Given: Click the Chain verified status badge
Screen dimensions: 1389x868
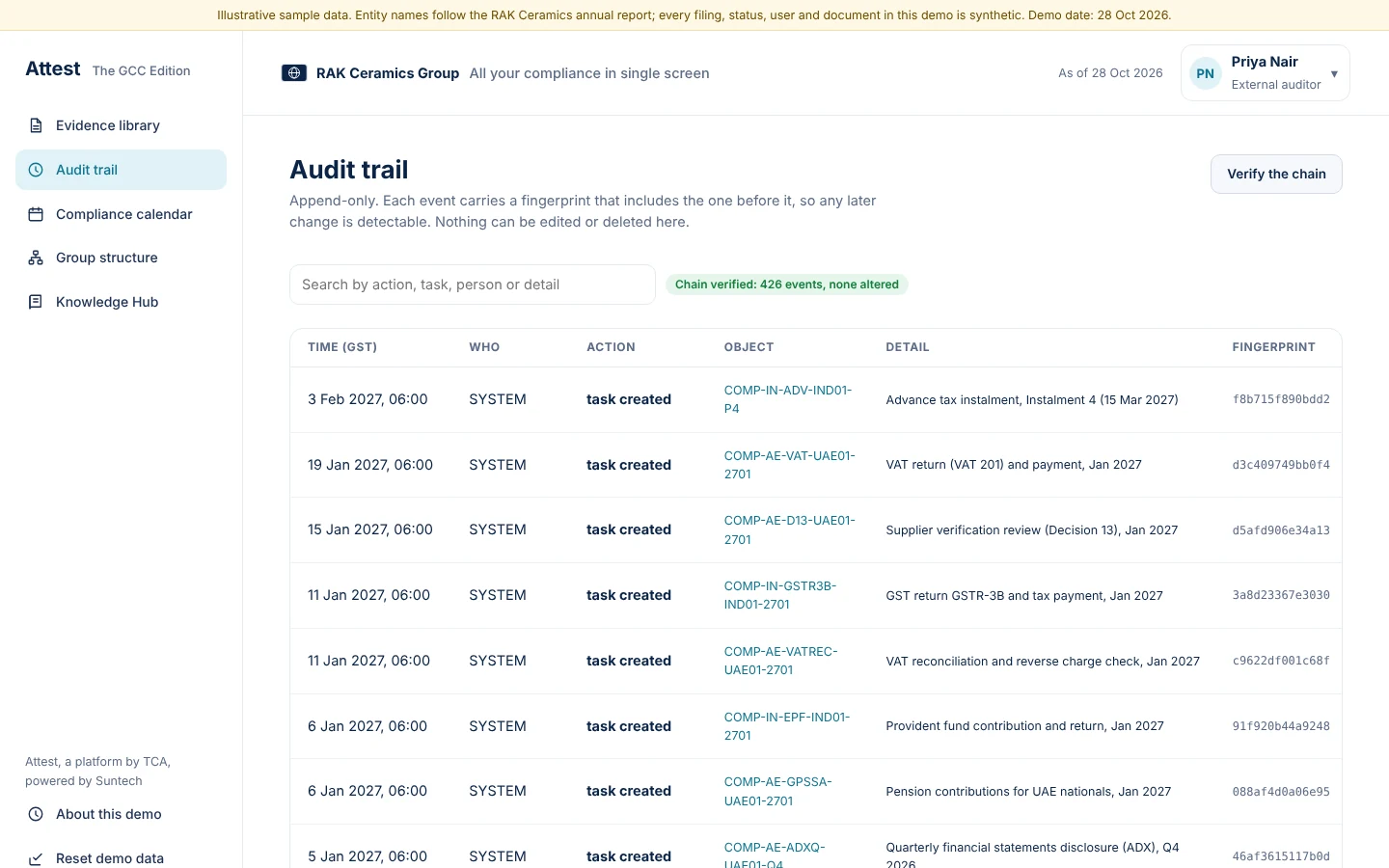Looking at the screenshot, I should pos(787,285).
